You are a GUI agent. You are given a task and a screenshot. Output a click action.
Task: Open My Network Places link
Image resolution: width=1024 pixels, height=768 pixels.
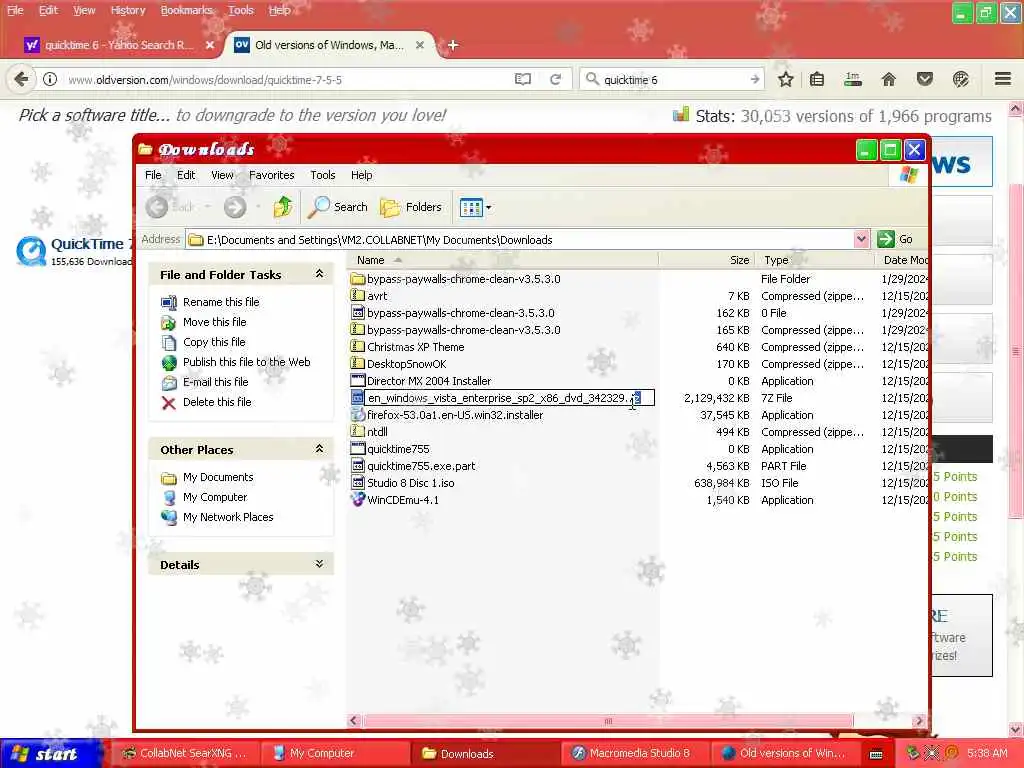click(228, 517)
